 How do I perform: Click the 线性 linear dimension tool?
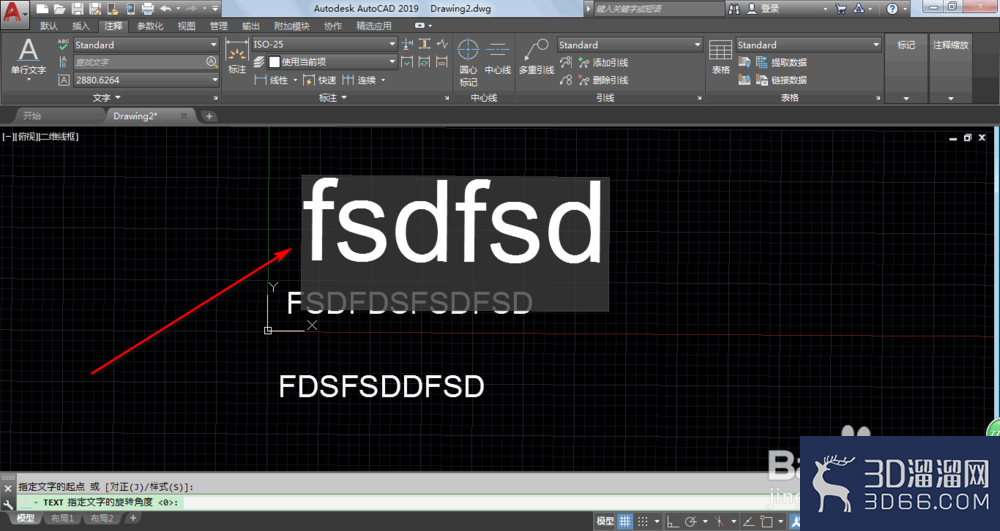(x=272, y=80)
